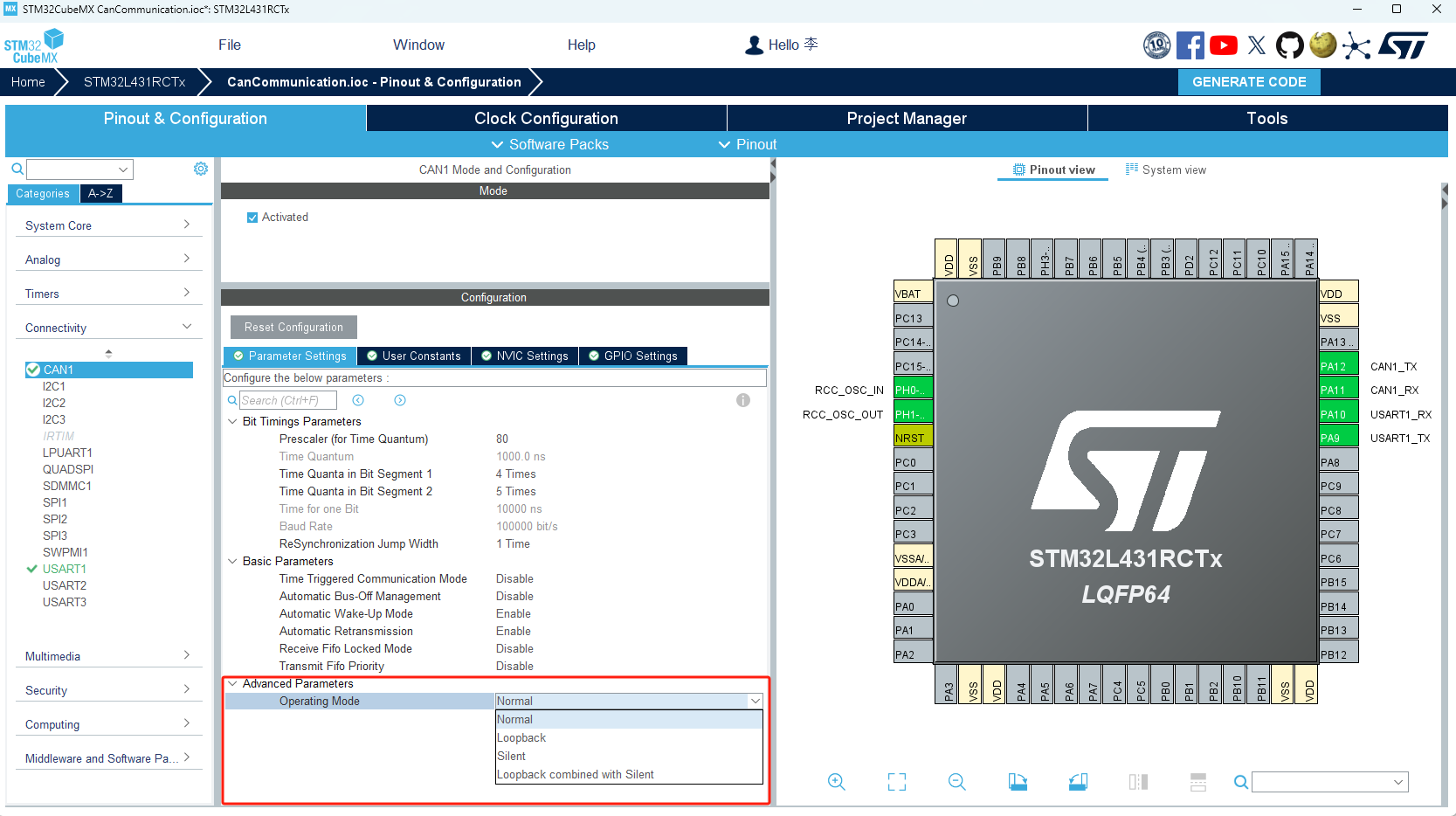Toggle the CAN1 Activated checkbox
Viewport: 1456px width, 816px height.
coord(252,218)
